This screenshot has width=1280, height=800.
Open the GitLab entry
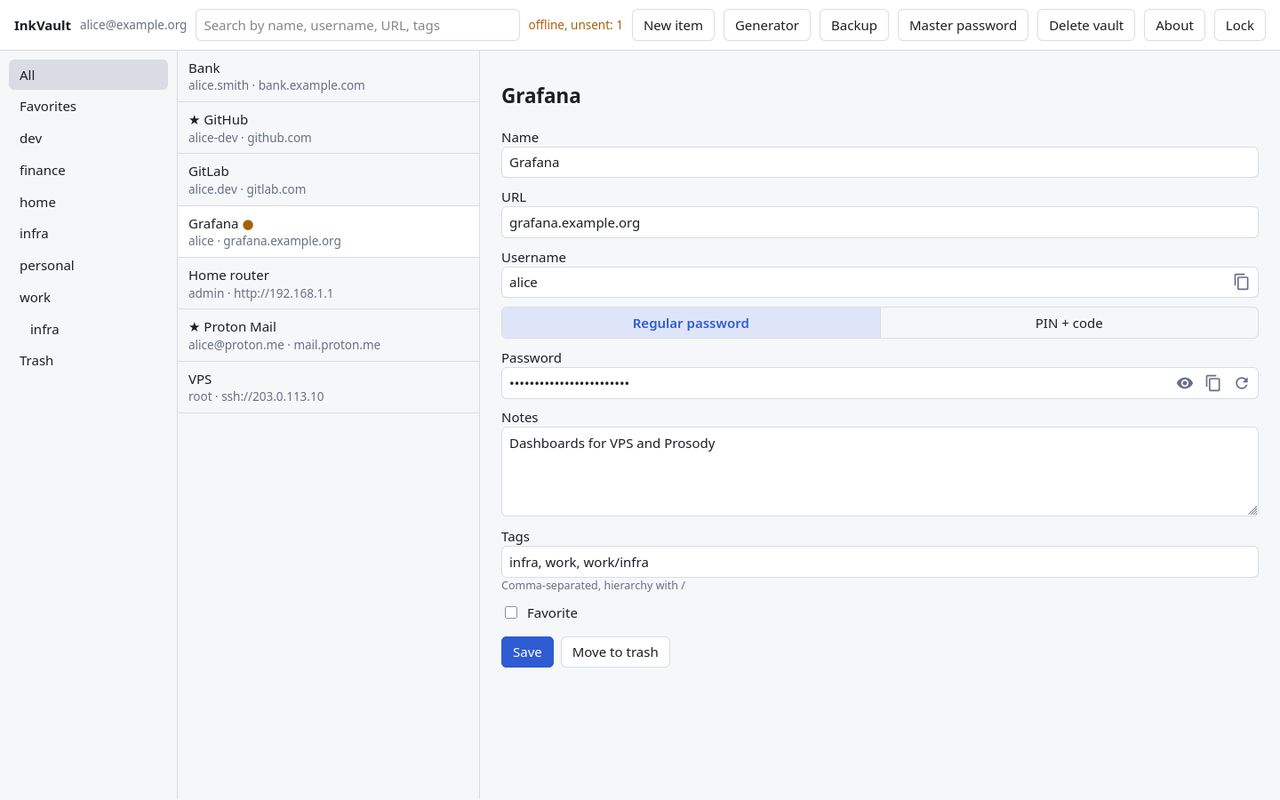click(328, 180)
